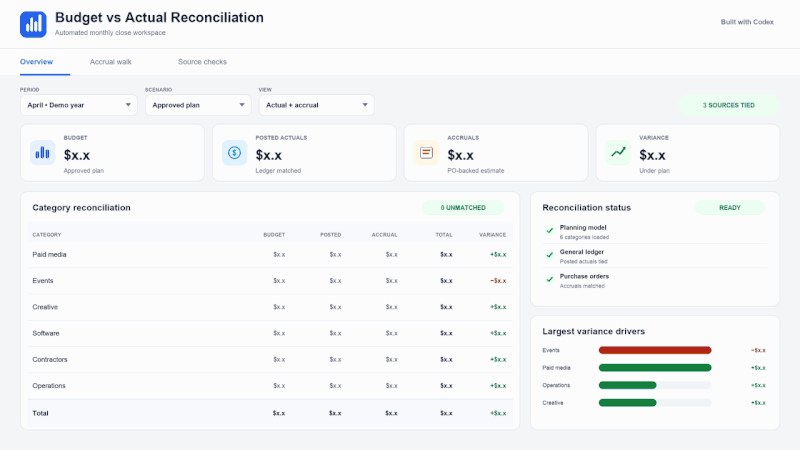Click the Accrual column header
The width and height of the screenshot is (800, 450).
coord(384,235)
